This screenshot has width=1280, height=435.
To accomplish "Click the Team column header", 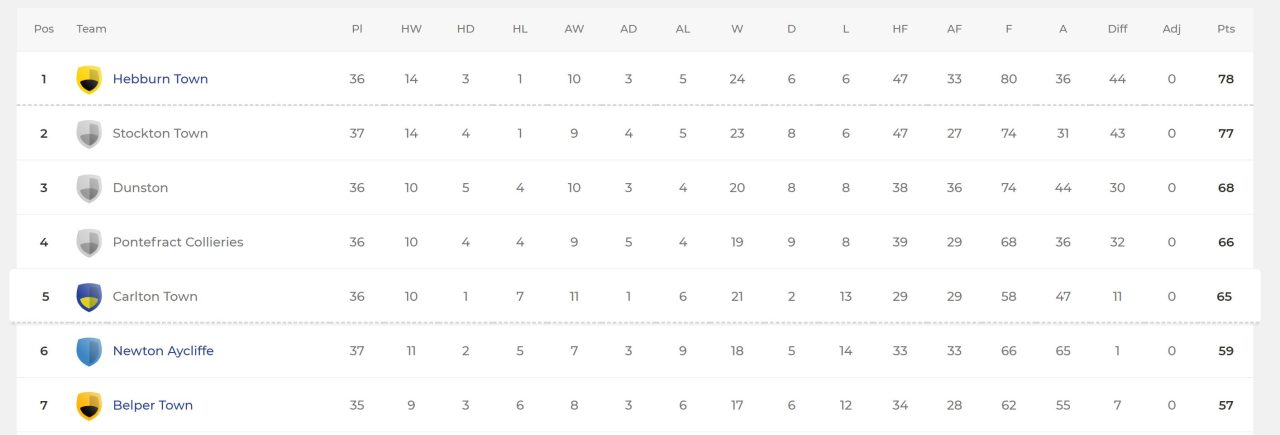I will 91,29.
